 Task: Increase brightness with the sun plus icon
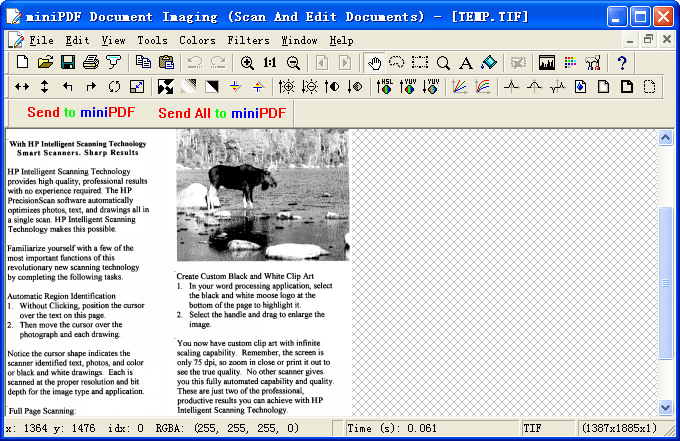tap(287, 87)
